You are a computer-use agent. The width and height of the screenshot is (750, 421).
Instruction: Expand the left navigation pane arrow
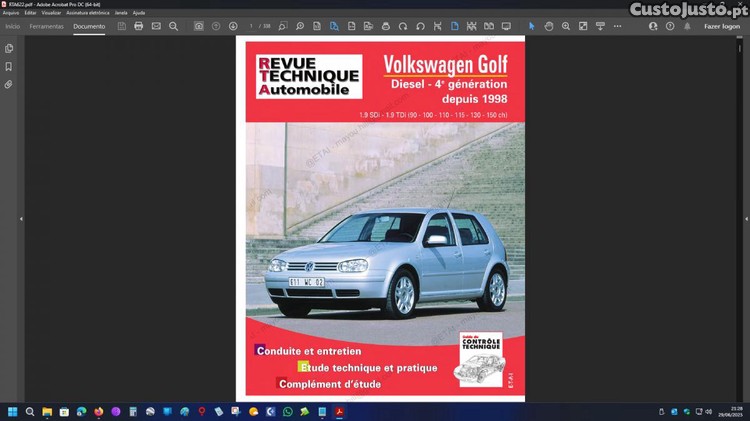pyautogui.click(x=21, y=219)
